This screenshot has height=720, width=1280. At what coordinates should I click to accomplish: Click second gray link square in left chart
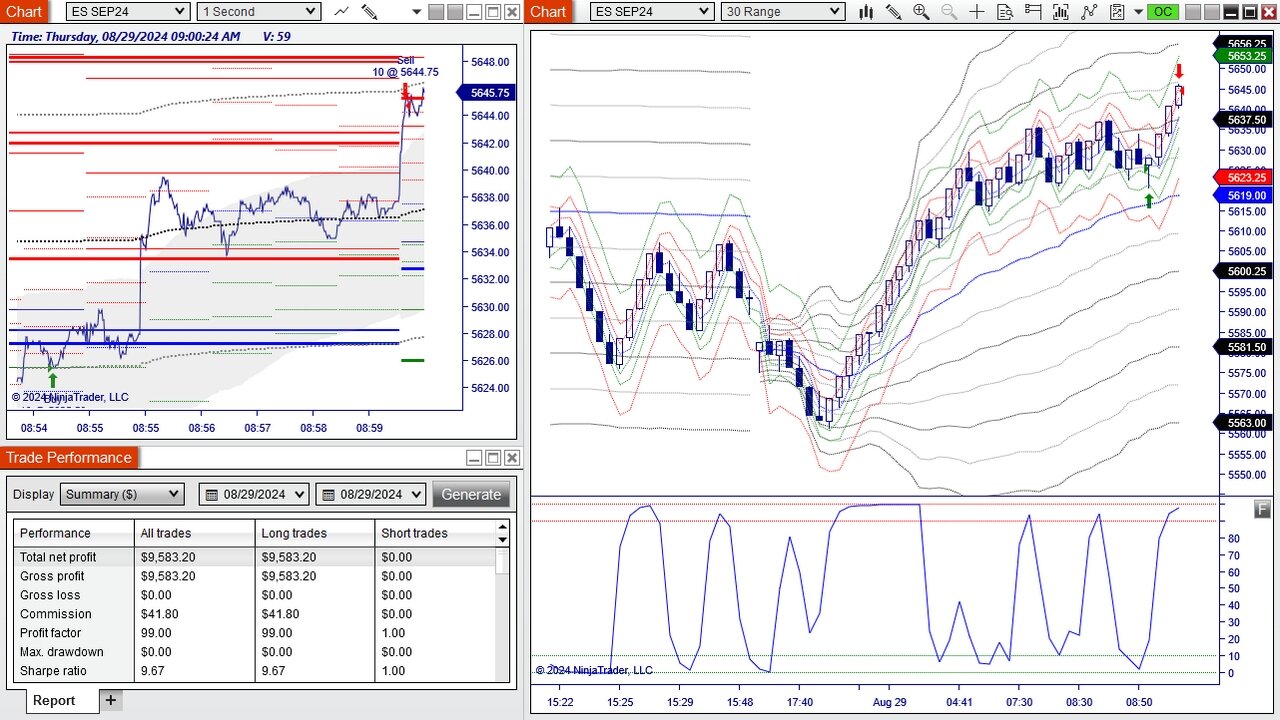point(455,12)
